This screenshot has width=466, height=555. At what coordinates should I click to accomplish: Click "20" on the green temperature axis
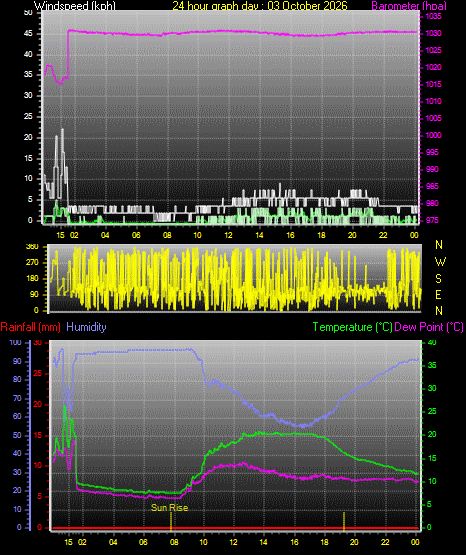[x=432, y=435]
